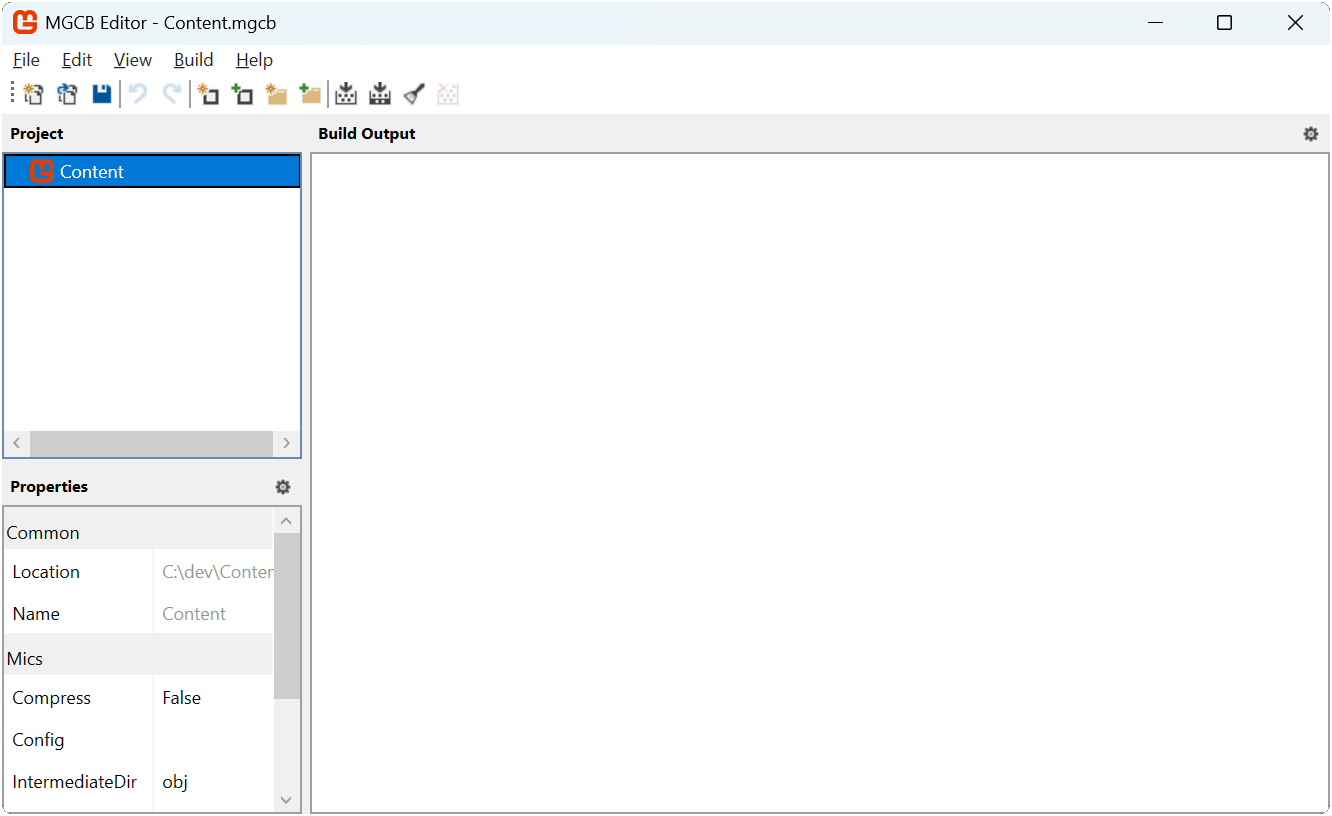Image resolution: width=1332 pixels, height=816 pixels.
Task: Click the Name property label
Action: coord(37,614)
